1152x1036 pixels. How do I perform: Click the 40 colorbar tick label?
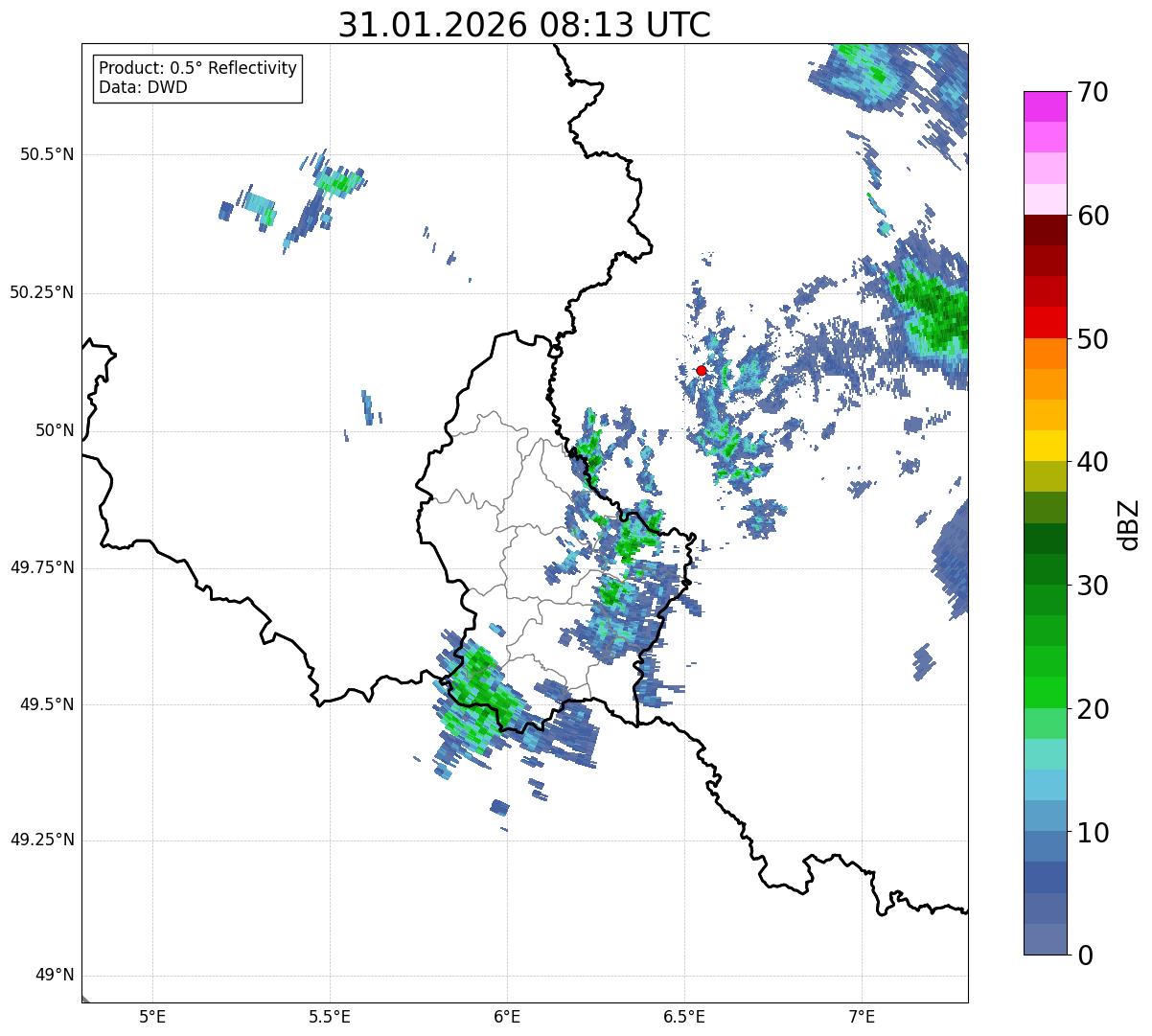coord(1093,462)
